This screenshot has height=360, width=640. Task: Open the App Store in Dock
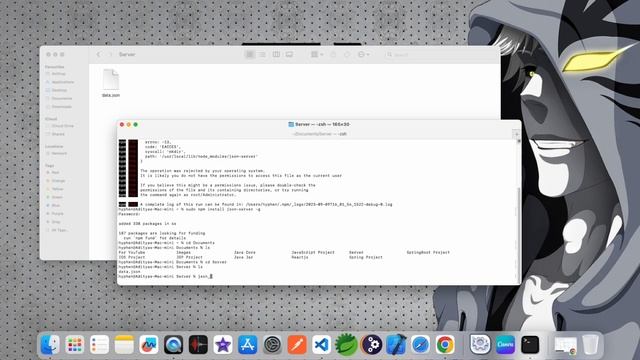[247, 345]
